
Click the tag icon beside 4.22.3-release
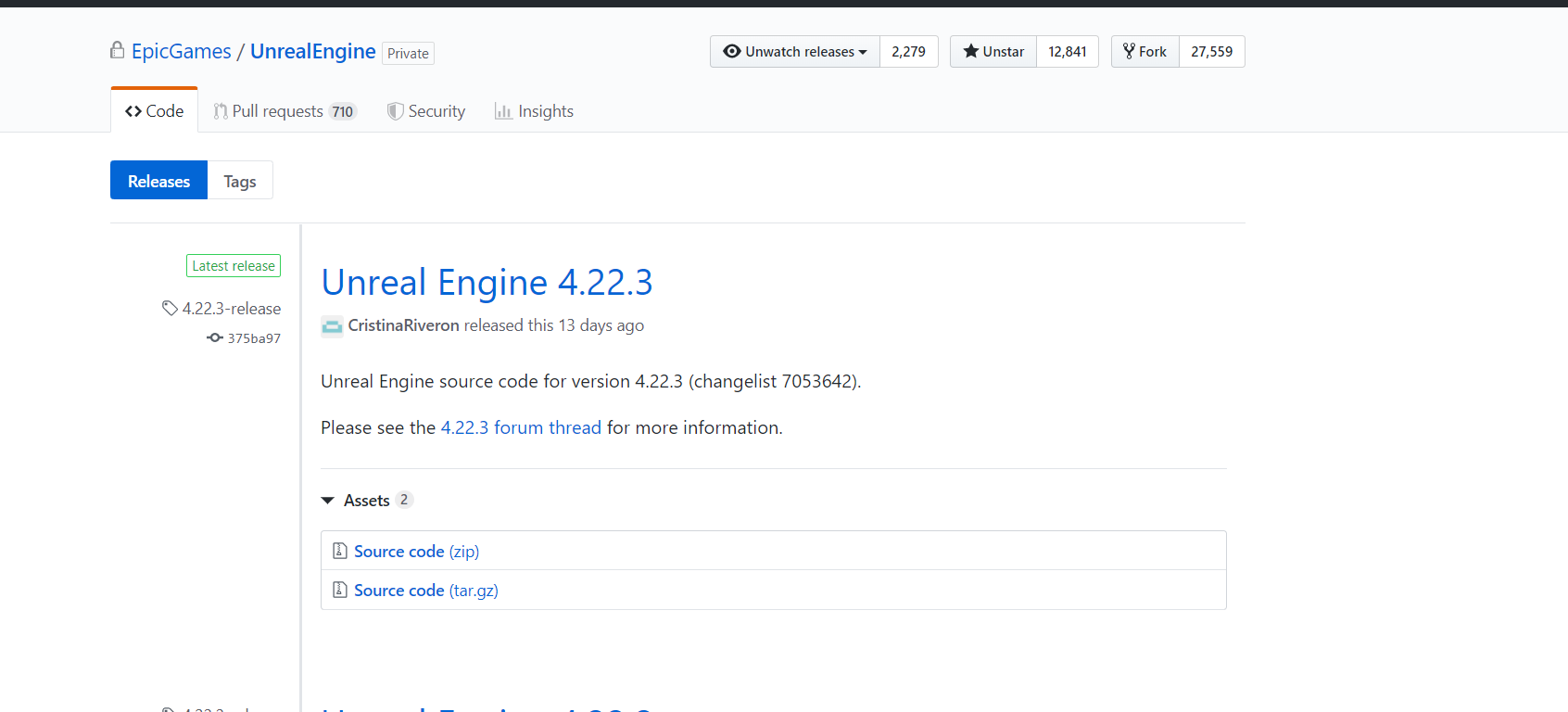170,308
